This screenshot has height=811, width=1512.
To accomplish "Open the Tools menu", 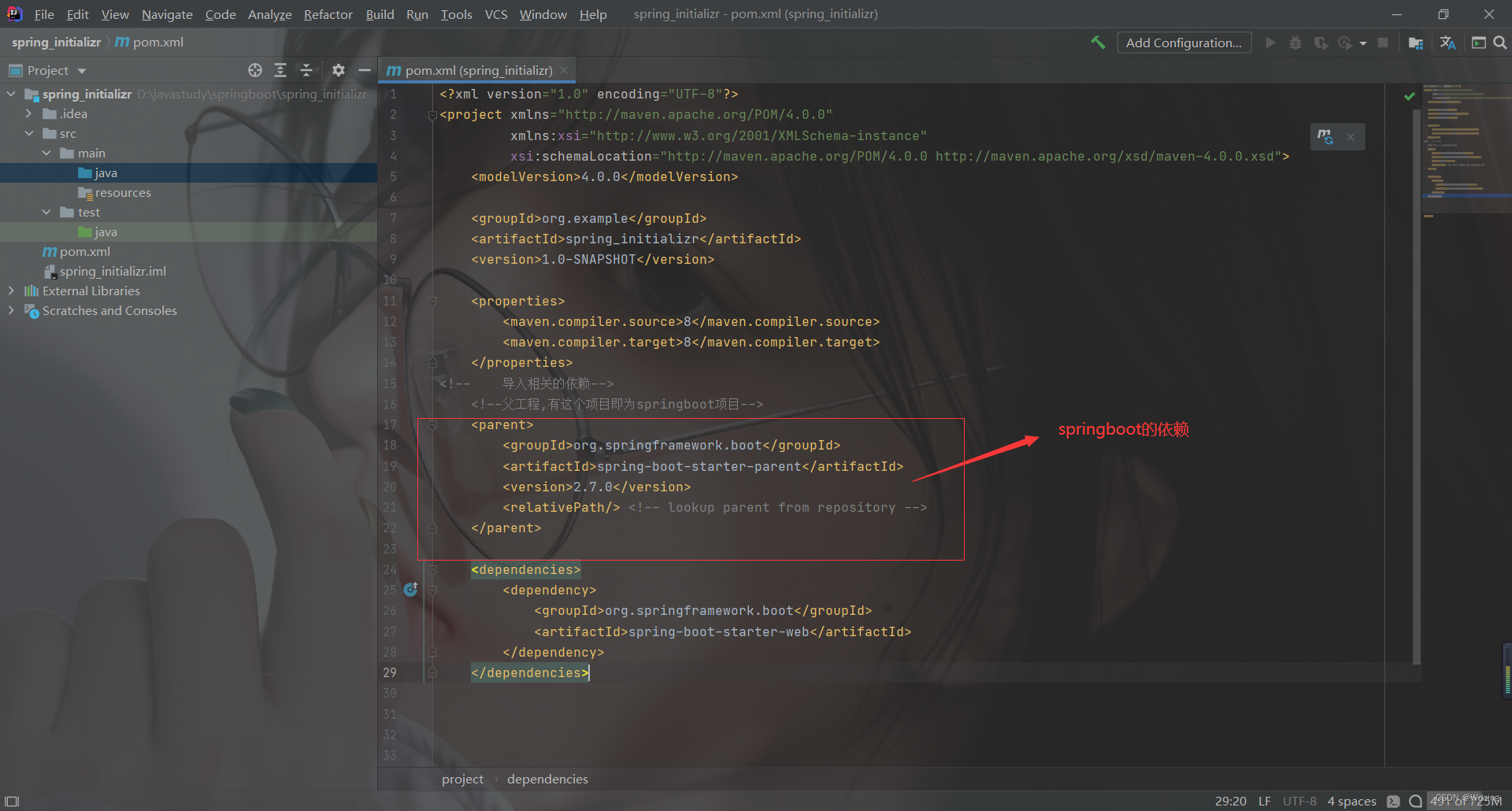I will tap(456, 14).
